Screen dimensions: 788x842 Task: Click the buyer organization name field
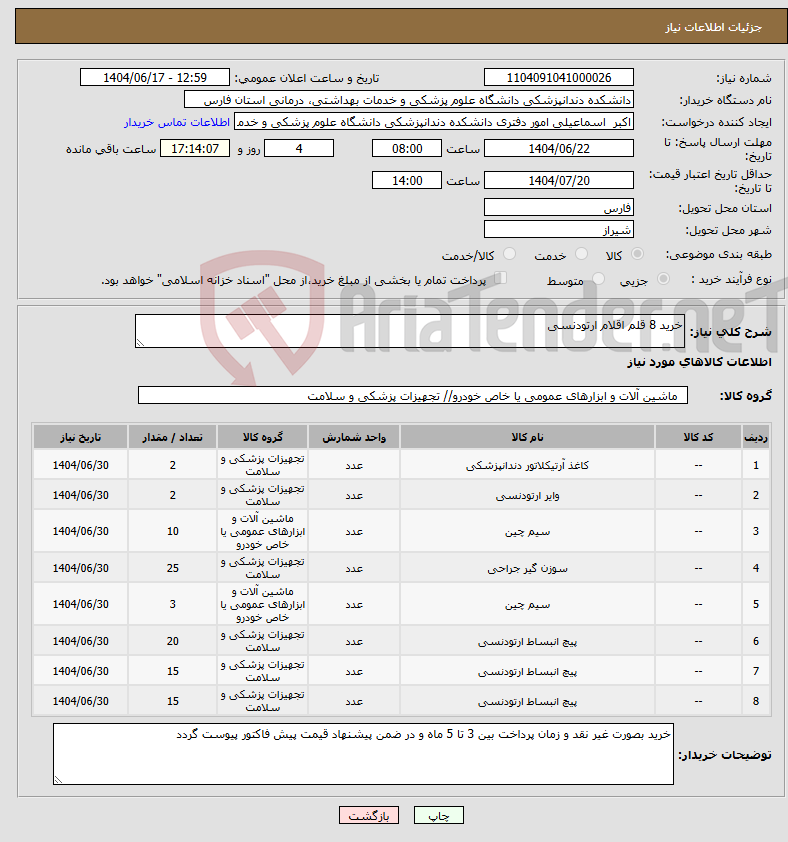pos(409,100)
